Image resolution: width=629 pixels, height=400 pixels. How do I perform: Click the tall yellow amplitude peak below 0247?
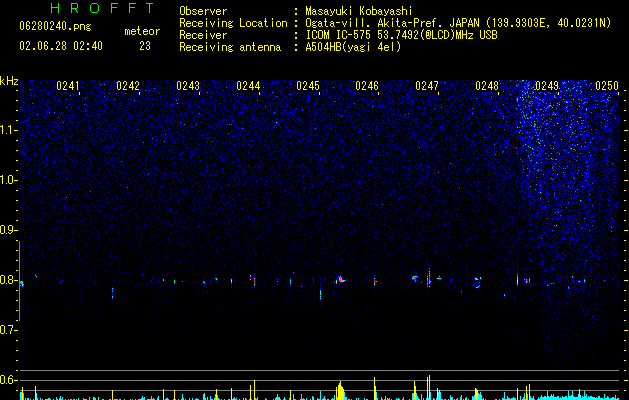tap(429, 387)
